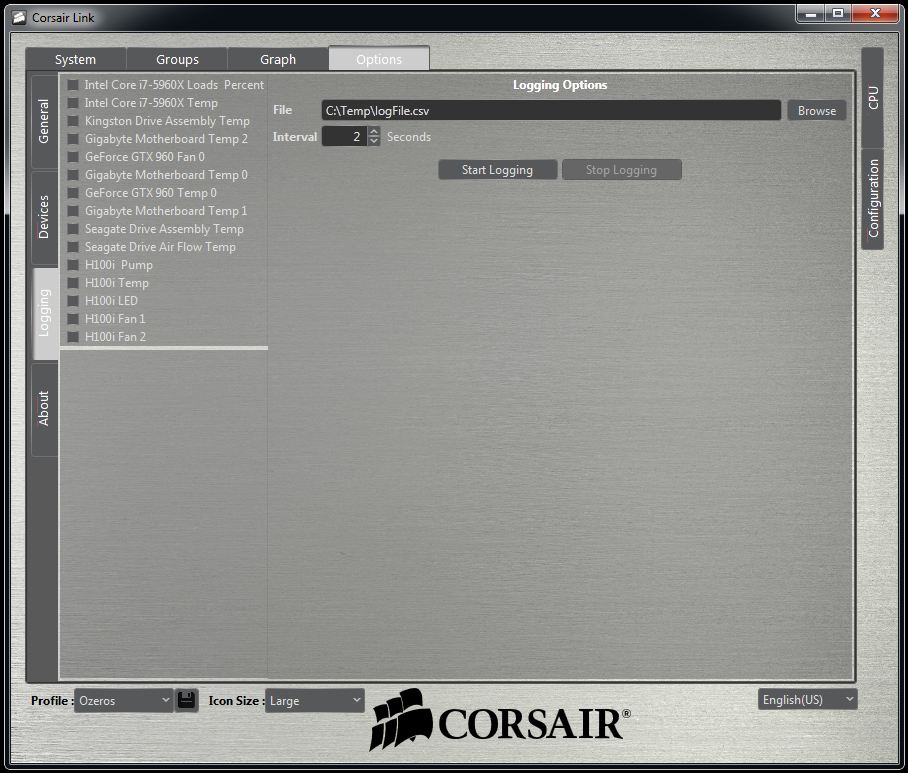Screen dimensions: 908x773
Task: Toggle the H100i LED checkbox
Action: click(x=73, y=301)
